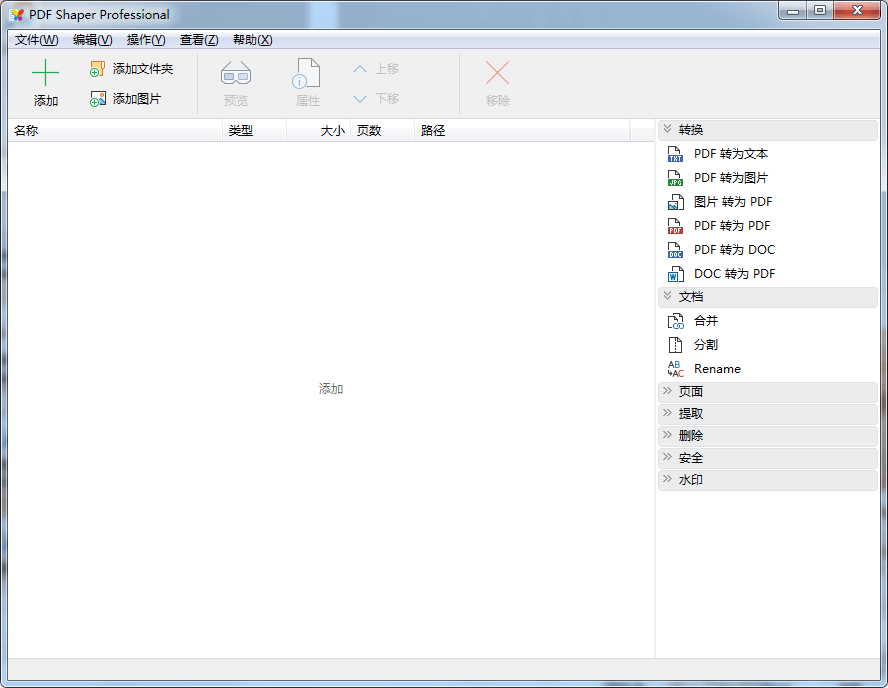Image resolution: width=888 pixels, height=688 pixels.
Task: Click the 分割 label text
Action: pos(706,345)
